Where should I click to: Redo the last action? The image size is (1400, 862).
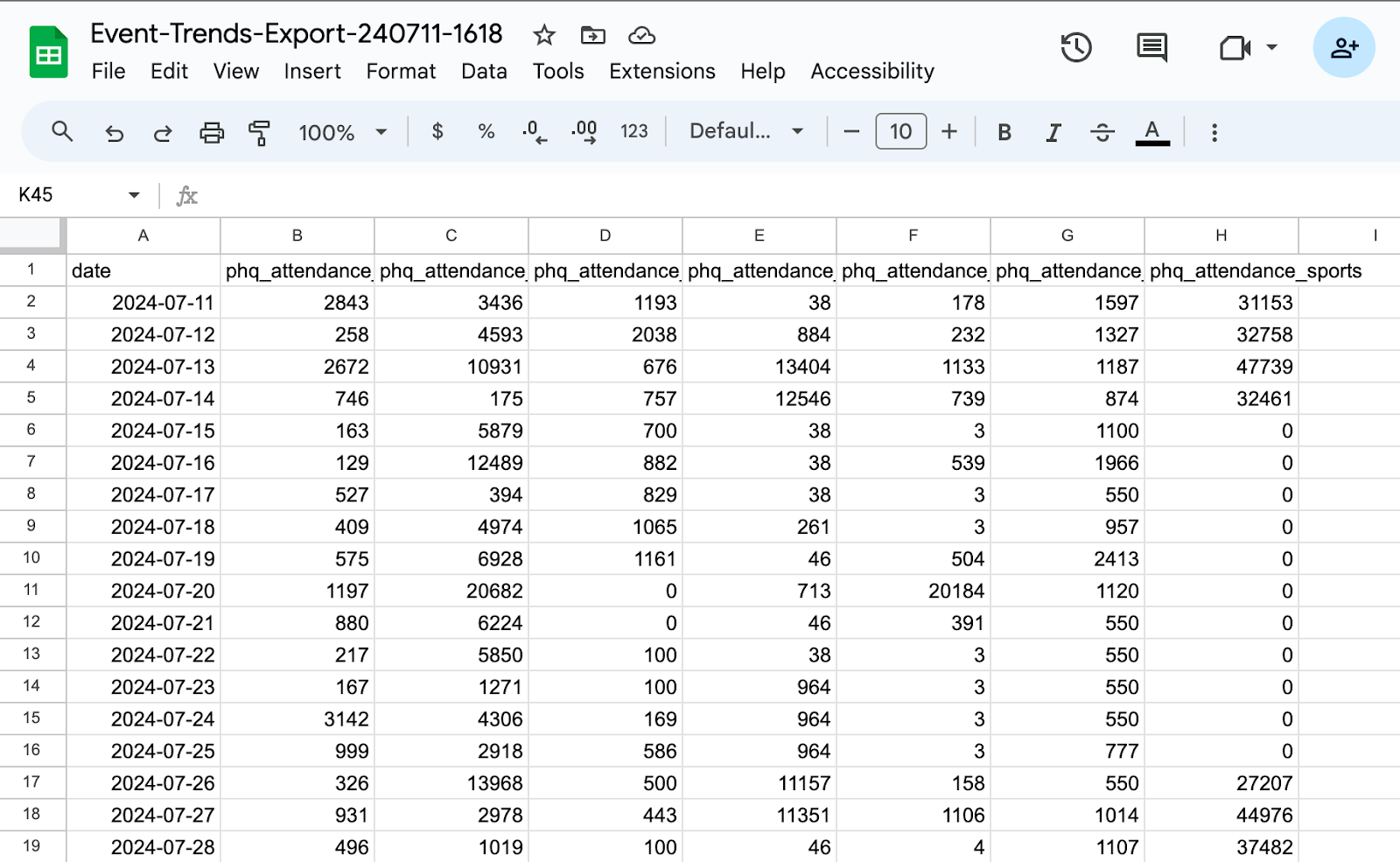163,133
